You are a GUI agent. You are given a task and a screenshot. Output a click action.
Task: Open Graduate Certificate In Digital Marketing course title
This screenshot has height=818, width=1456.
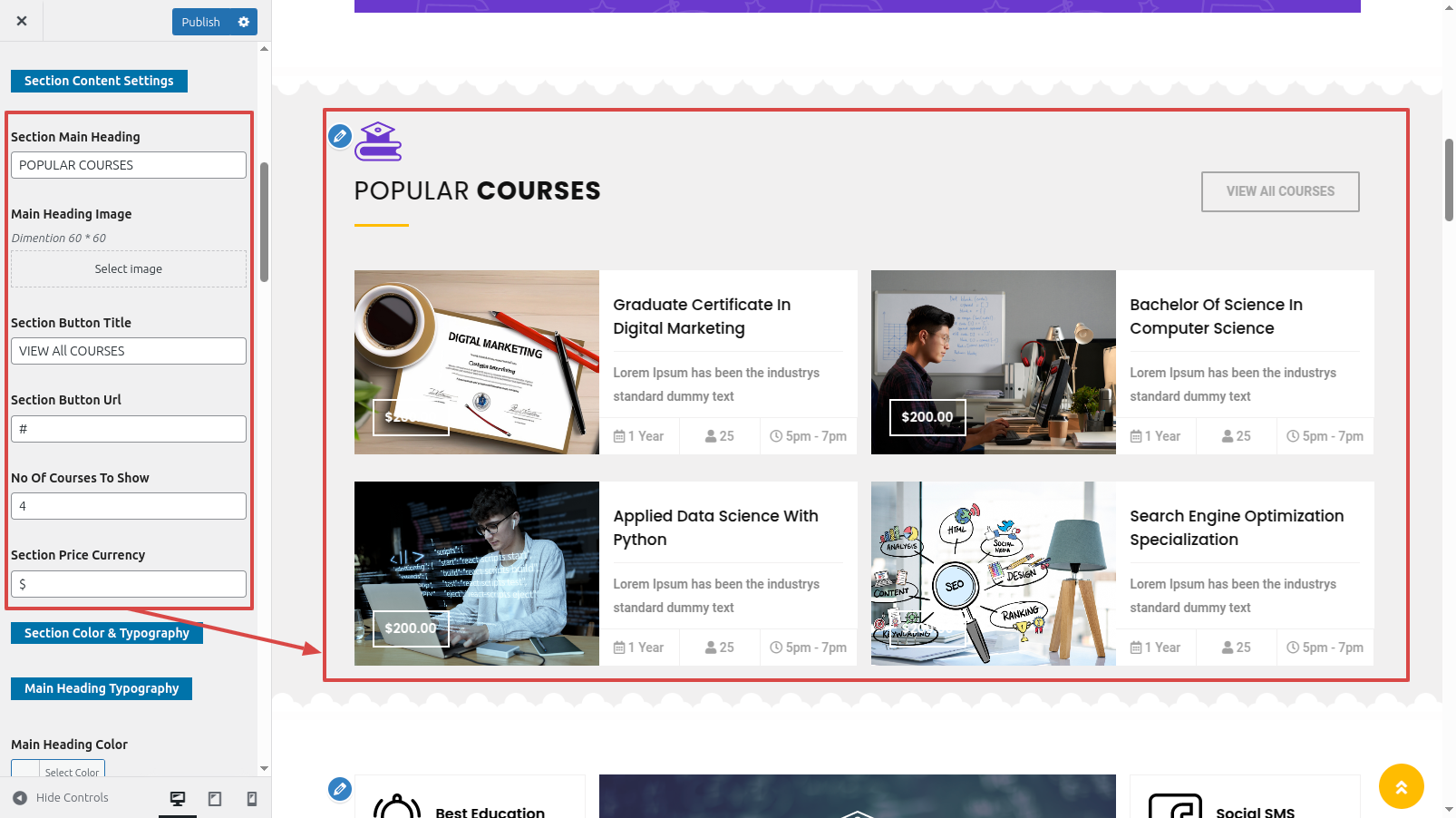pos(702,316)
